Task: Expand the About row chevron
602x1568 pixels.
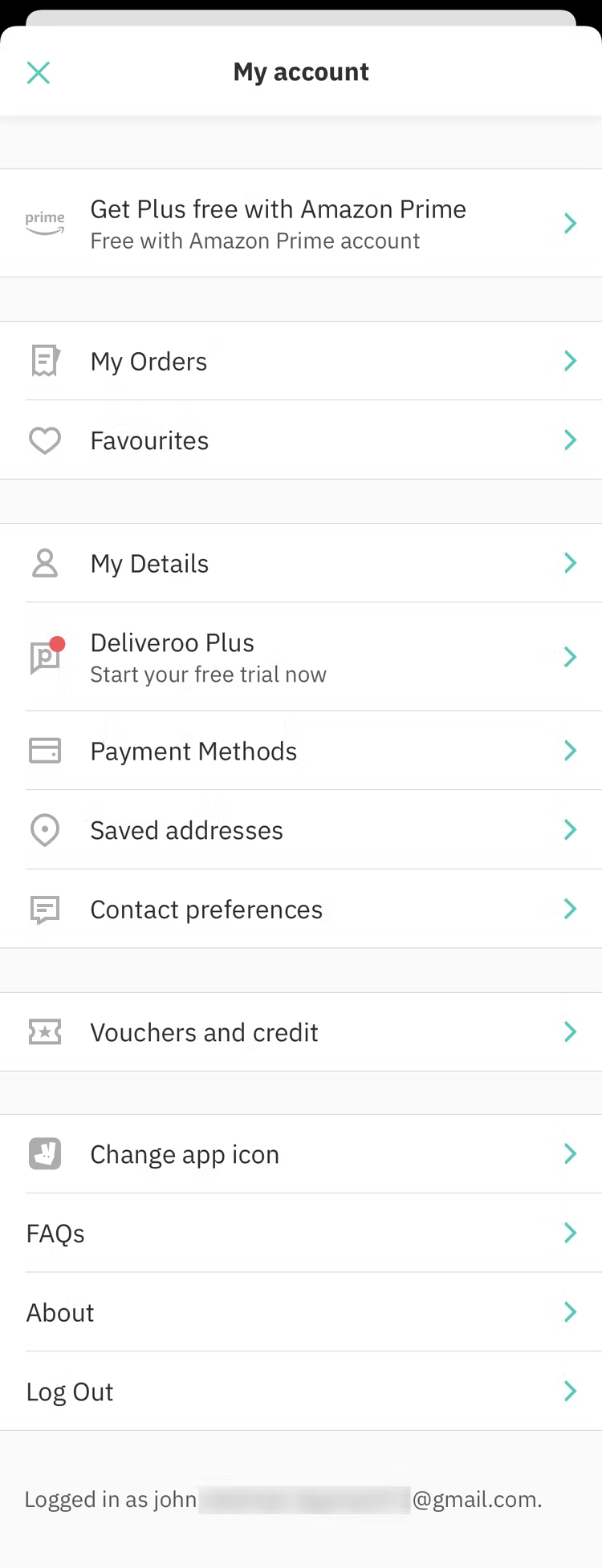Action: [x=571, y=1312]
